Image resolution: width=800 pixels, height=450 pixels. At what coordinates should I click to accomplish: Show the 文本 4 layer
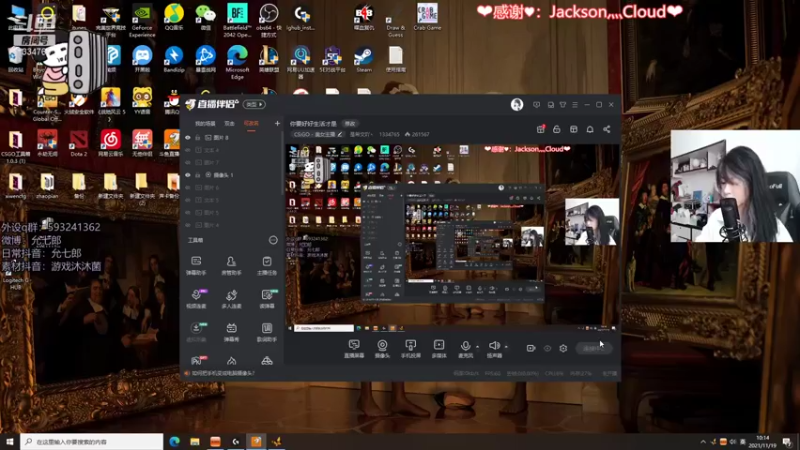[x=188, y=150]
